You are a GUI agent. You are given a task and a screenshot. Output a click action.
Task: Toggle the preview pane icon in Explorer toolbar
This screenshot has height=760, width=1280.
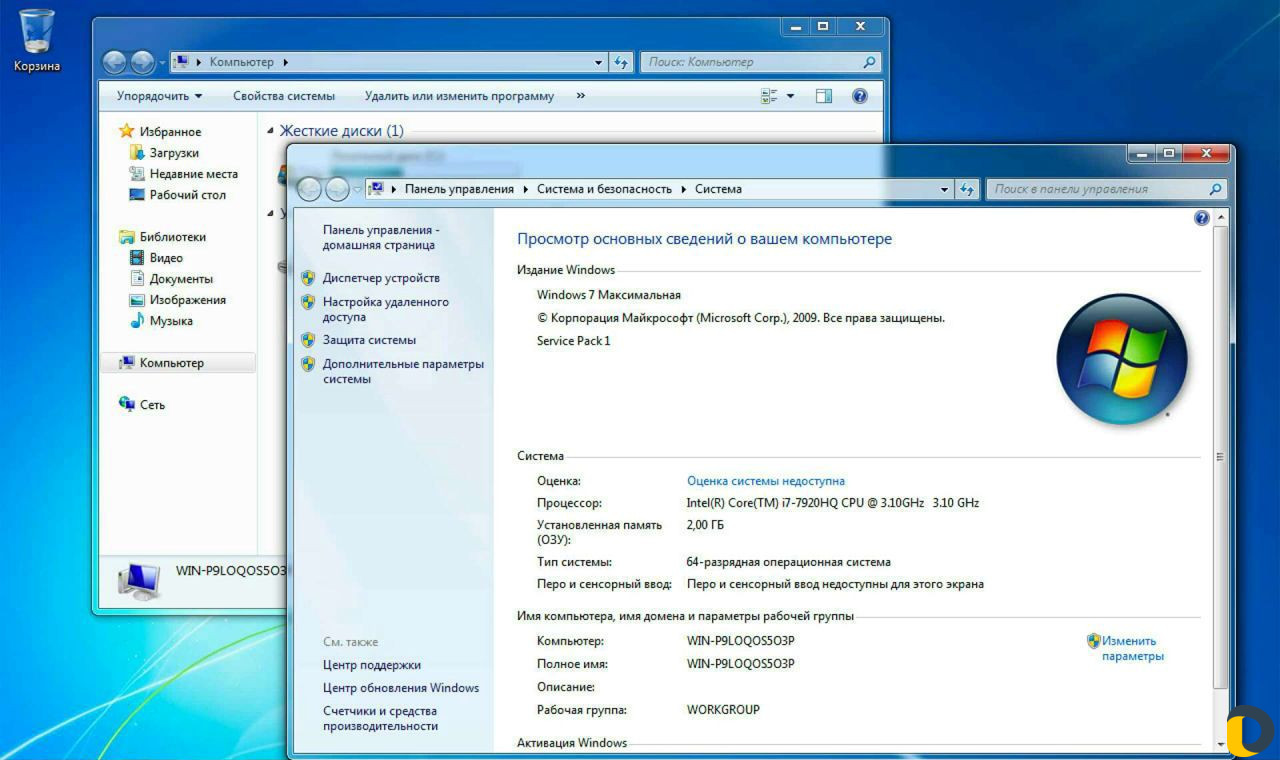[x=824, y=96]
